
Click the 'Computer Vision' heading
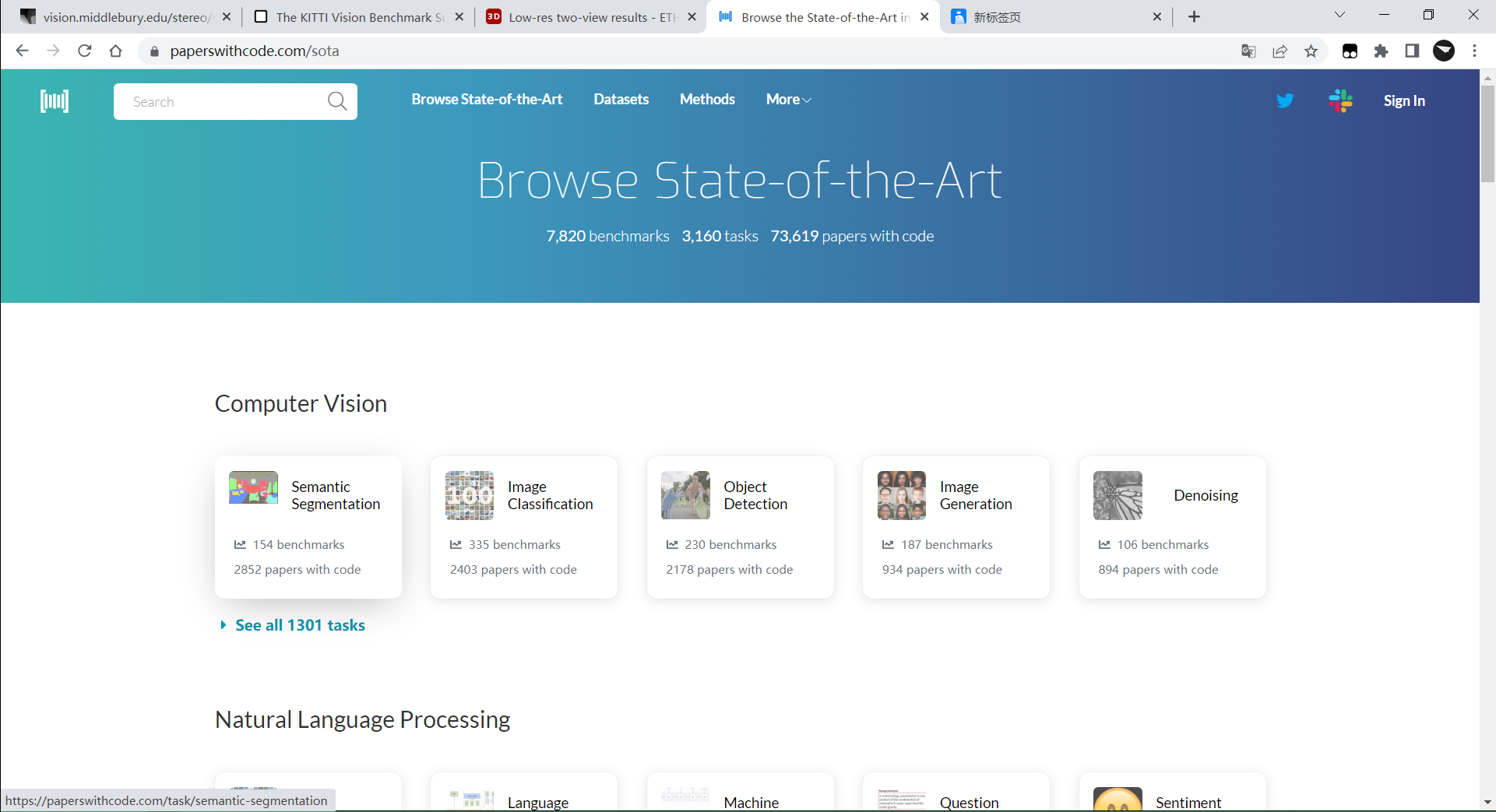pyautogui.click(x=301, y=403)
